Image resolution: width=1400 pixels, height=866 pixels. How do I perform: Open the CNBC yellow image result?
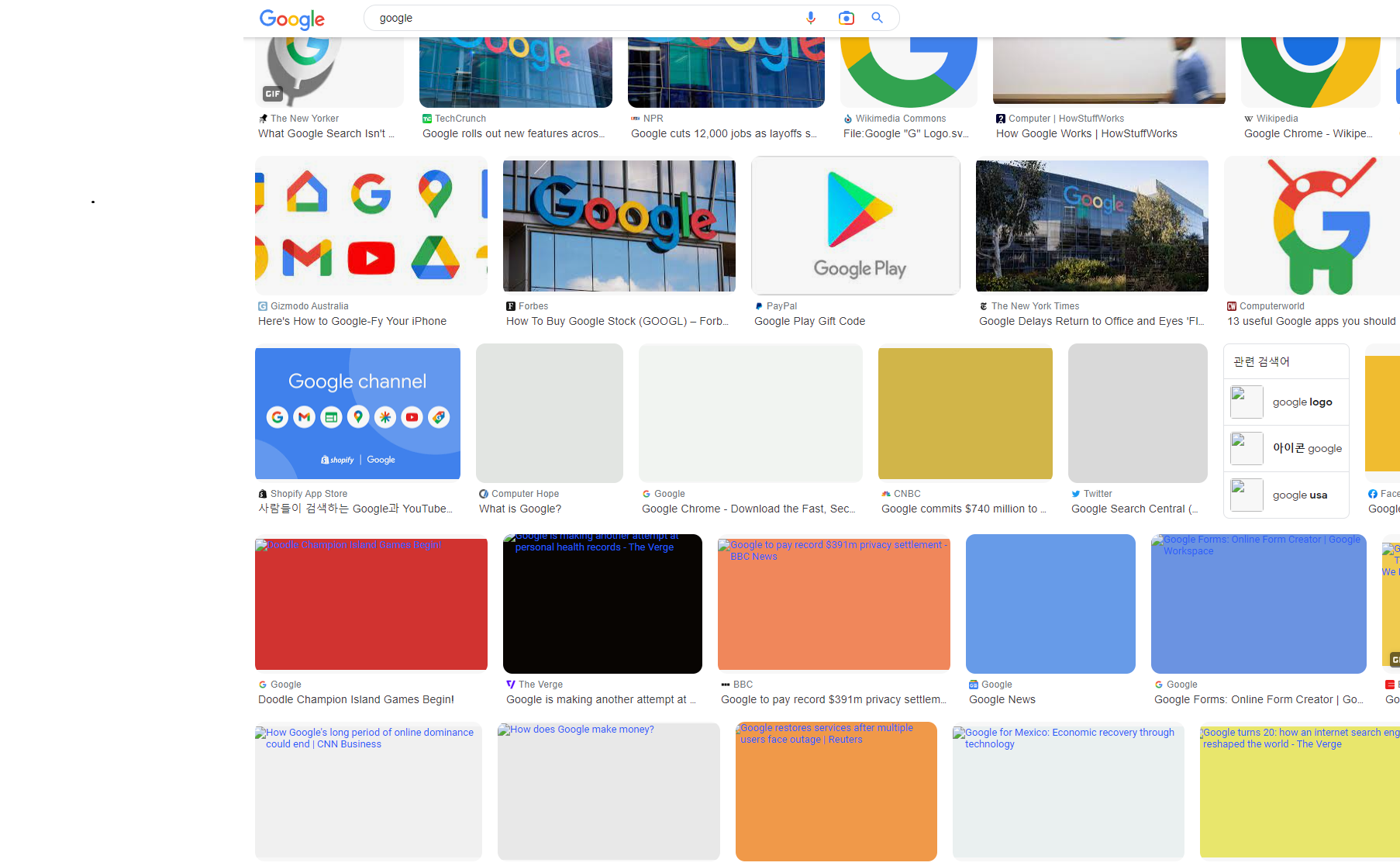pos(965,413)
